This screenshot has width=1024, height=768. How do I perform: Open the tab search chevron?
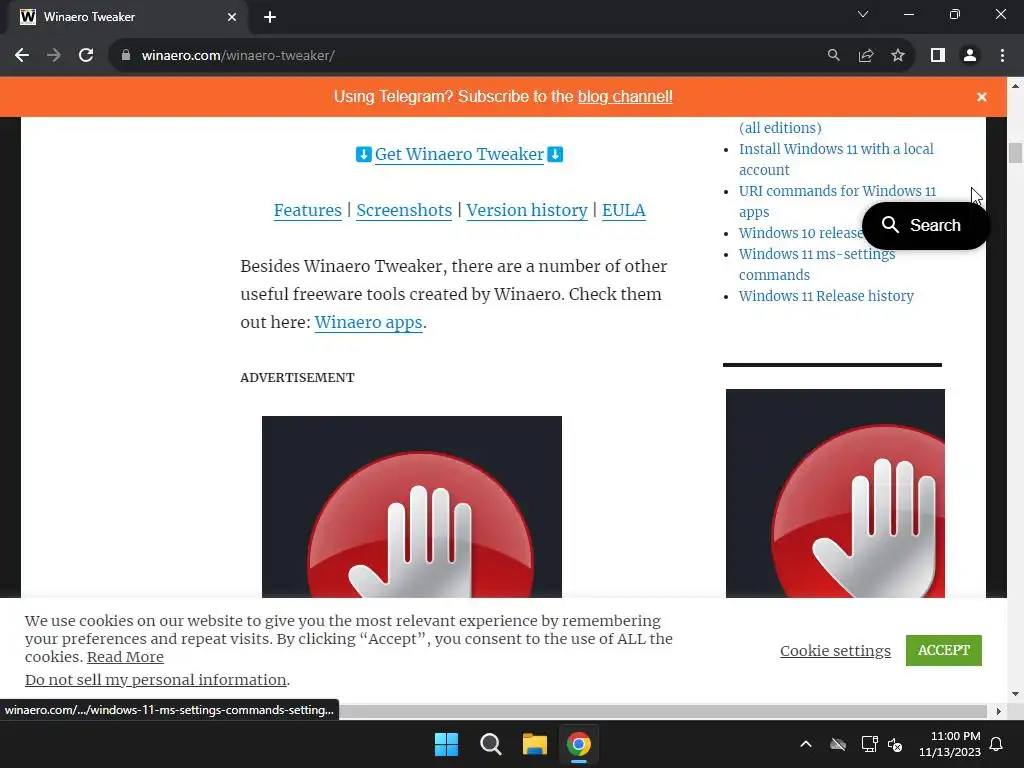pyautogui.click(x=863, y=14)
